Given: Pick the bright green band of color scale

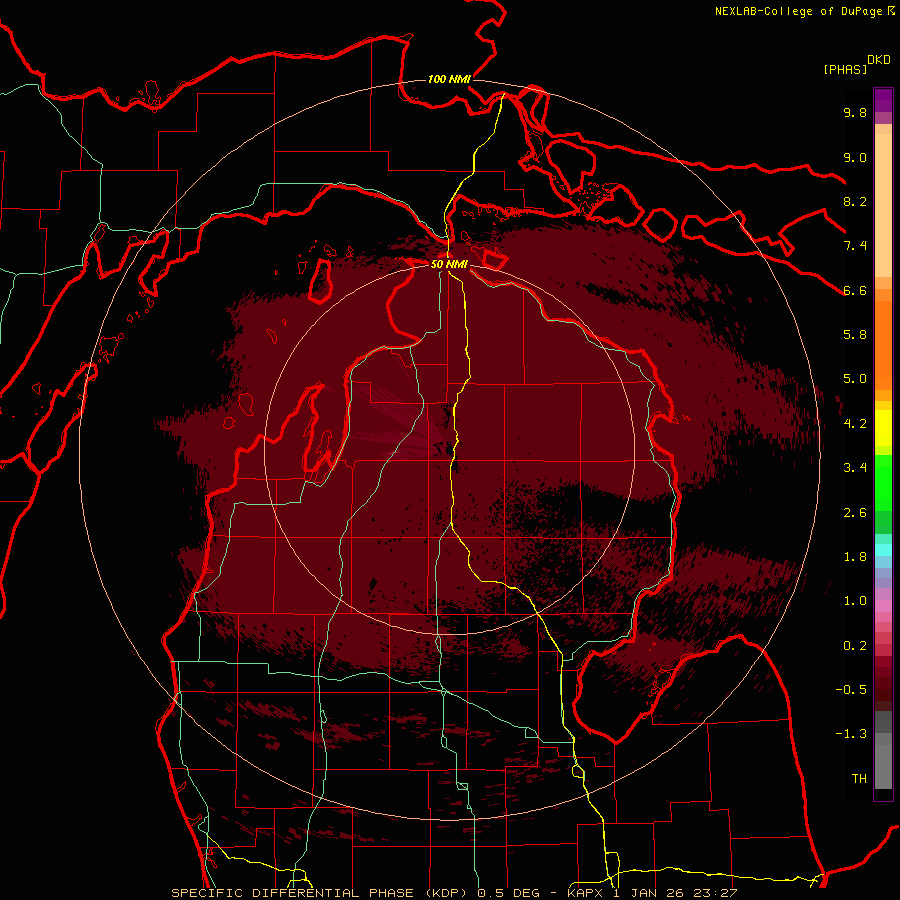Looking at the screenshot, I should [x=883, y=483].
